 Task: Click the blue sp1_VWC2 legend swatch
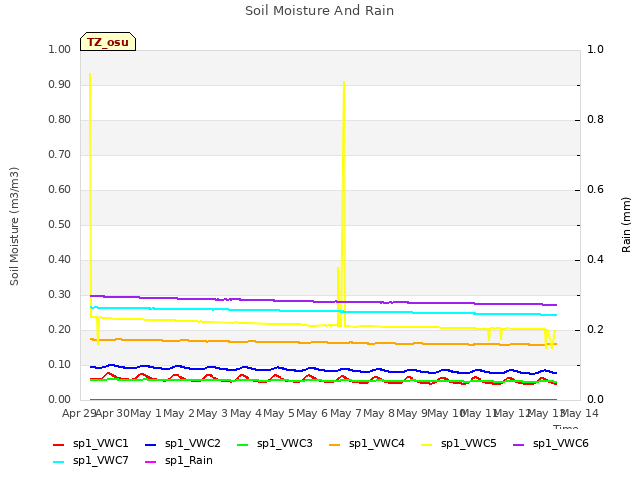click(151, 444)
